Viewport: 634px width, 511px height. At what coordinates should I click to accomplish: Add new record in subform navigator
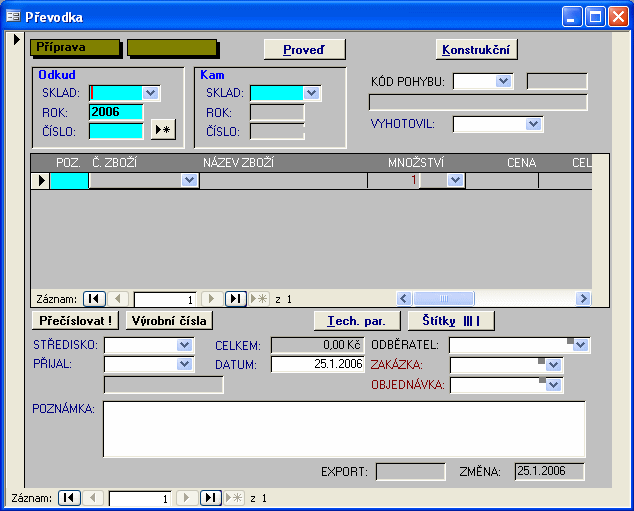[259, 299]
